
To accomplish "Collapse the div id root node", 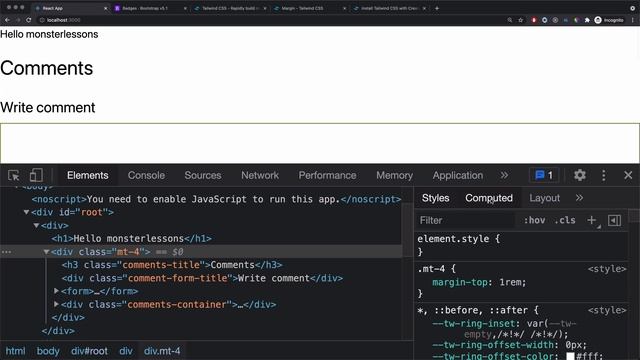I will click(x=27, y=212).
